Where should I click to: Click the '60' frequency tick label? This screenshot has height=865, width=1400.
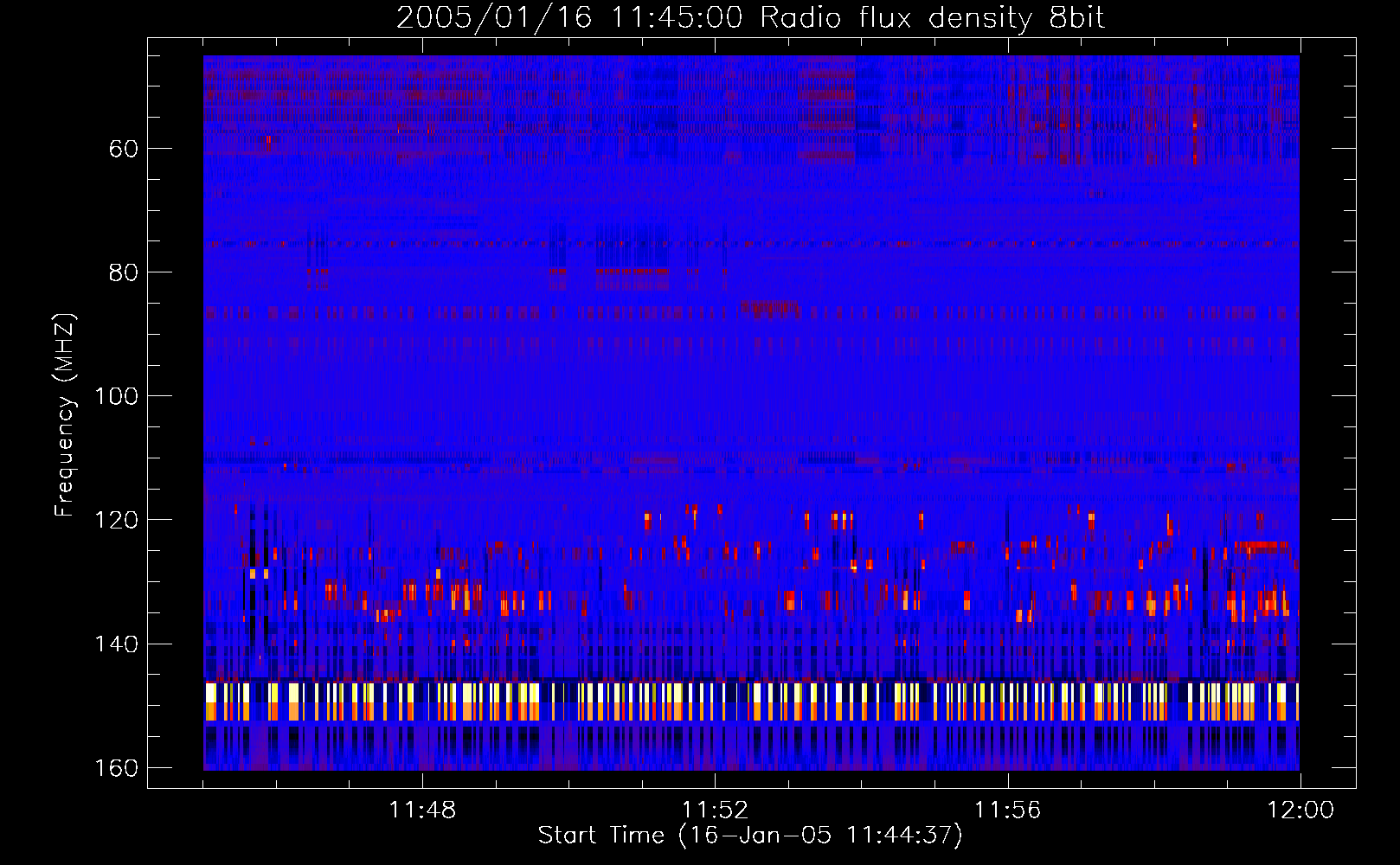[x=124, y=149]
